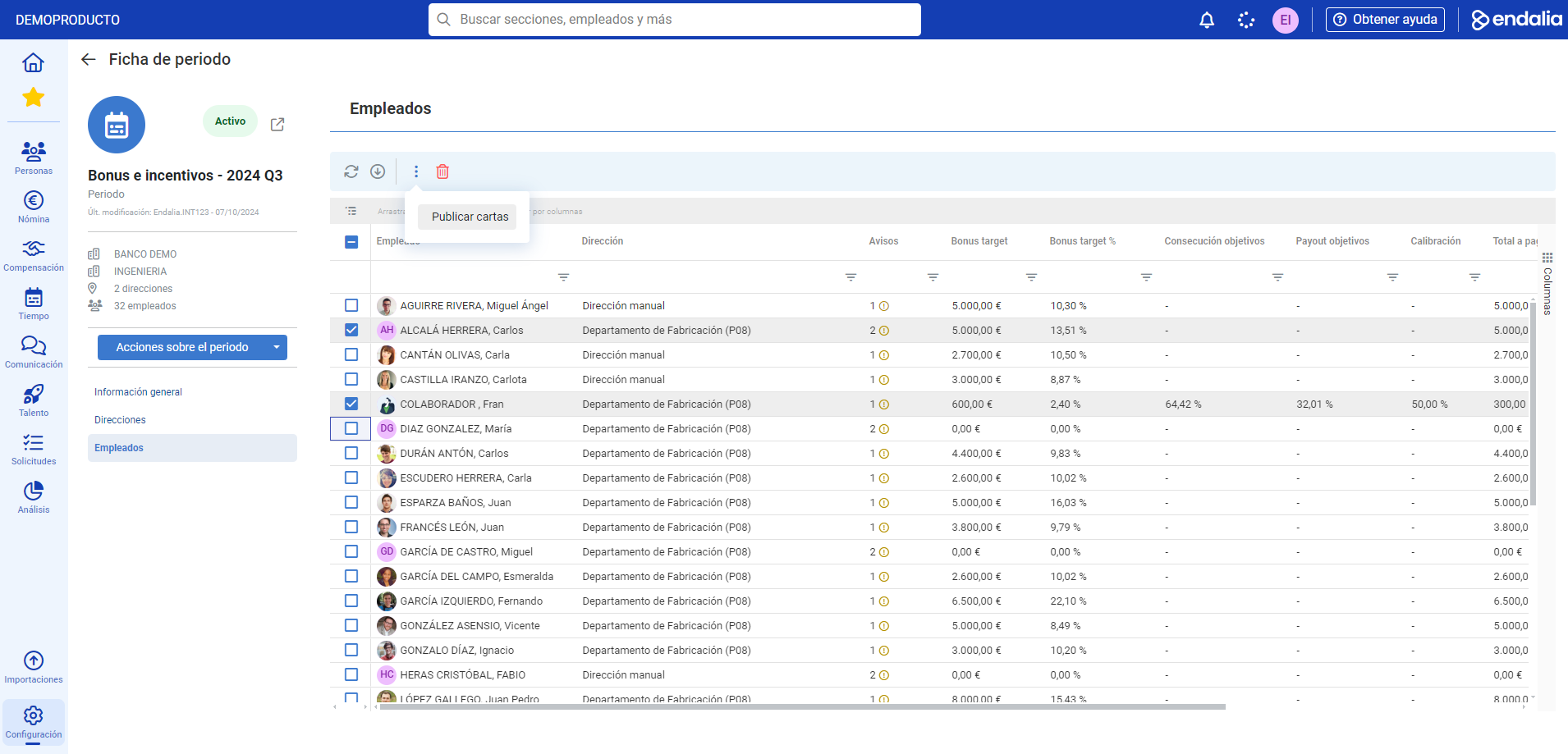This screenshot has height=754, width=1568.
Task: Click the Obtener ayuda button
Action: pos(1385,20)
